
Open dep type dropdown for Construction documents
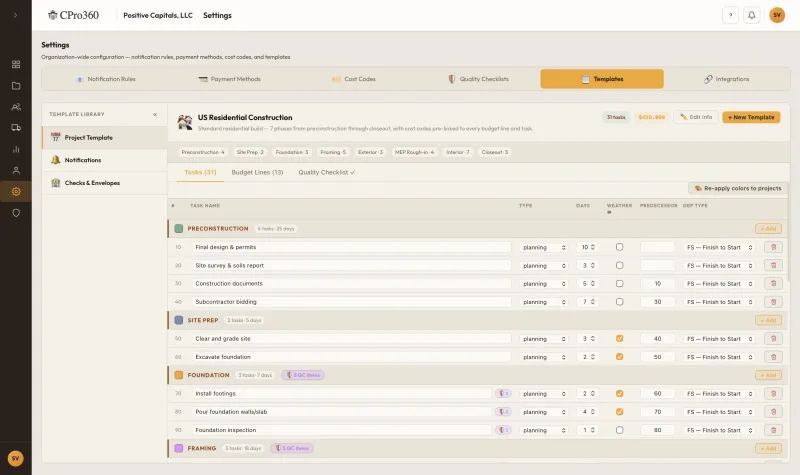(719, 284)
